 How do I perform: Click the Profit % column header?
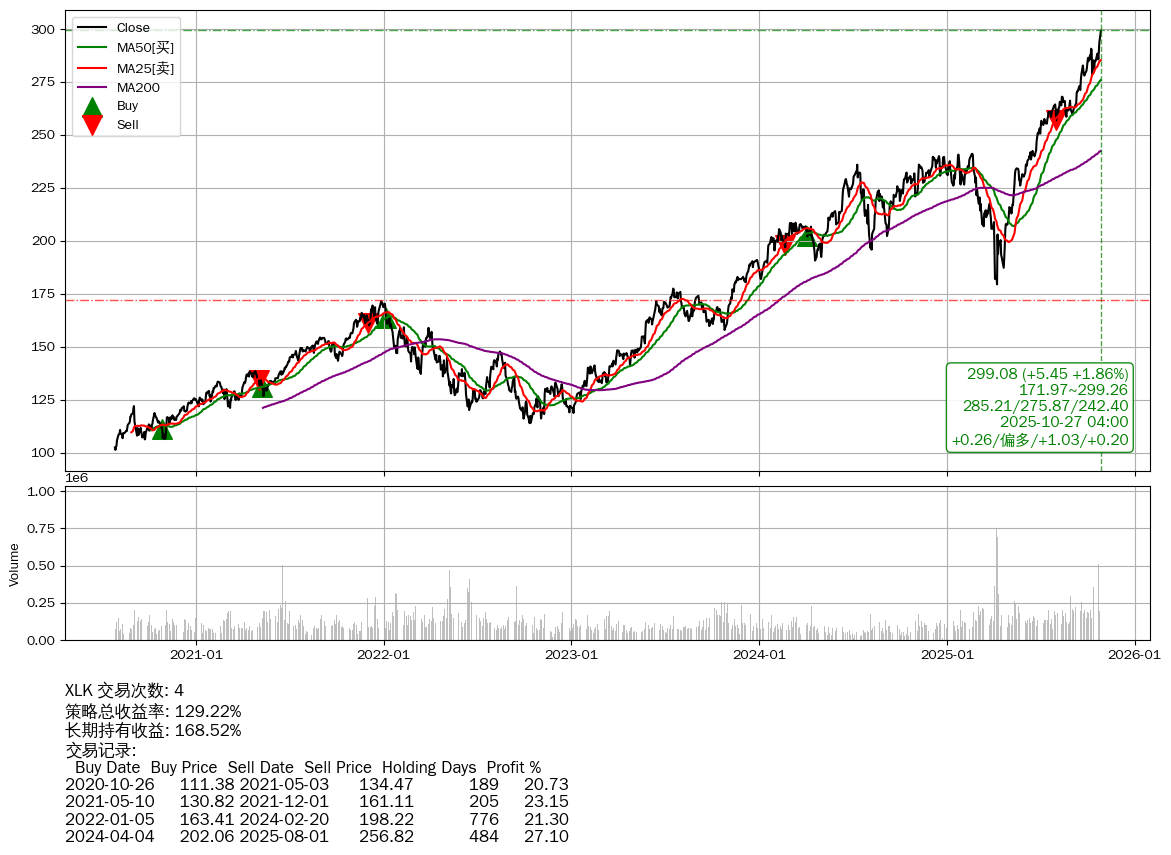[513, 768]
